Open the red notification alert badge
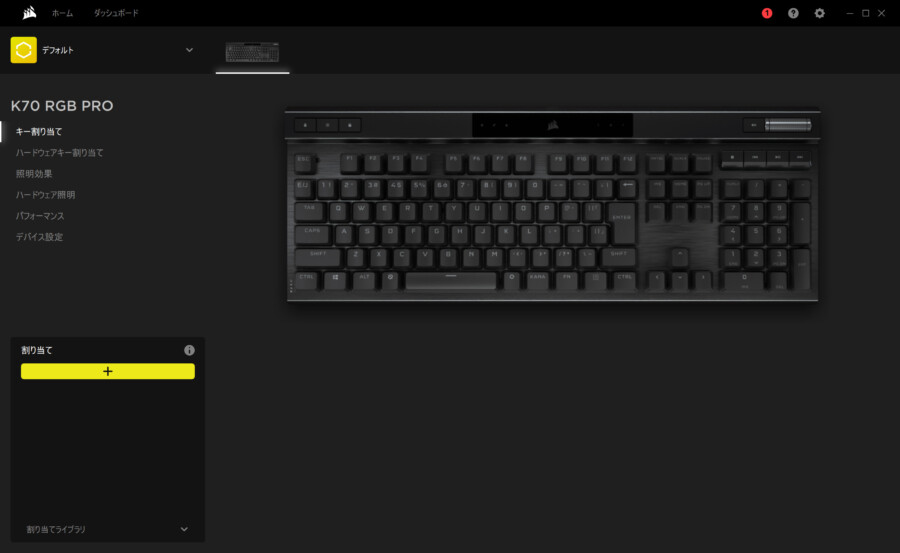900x553 pixels. (767, 13)
